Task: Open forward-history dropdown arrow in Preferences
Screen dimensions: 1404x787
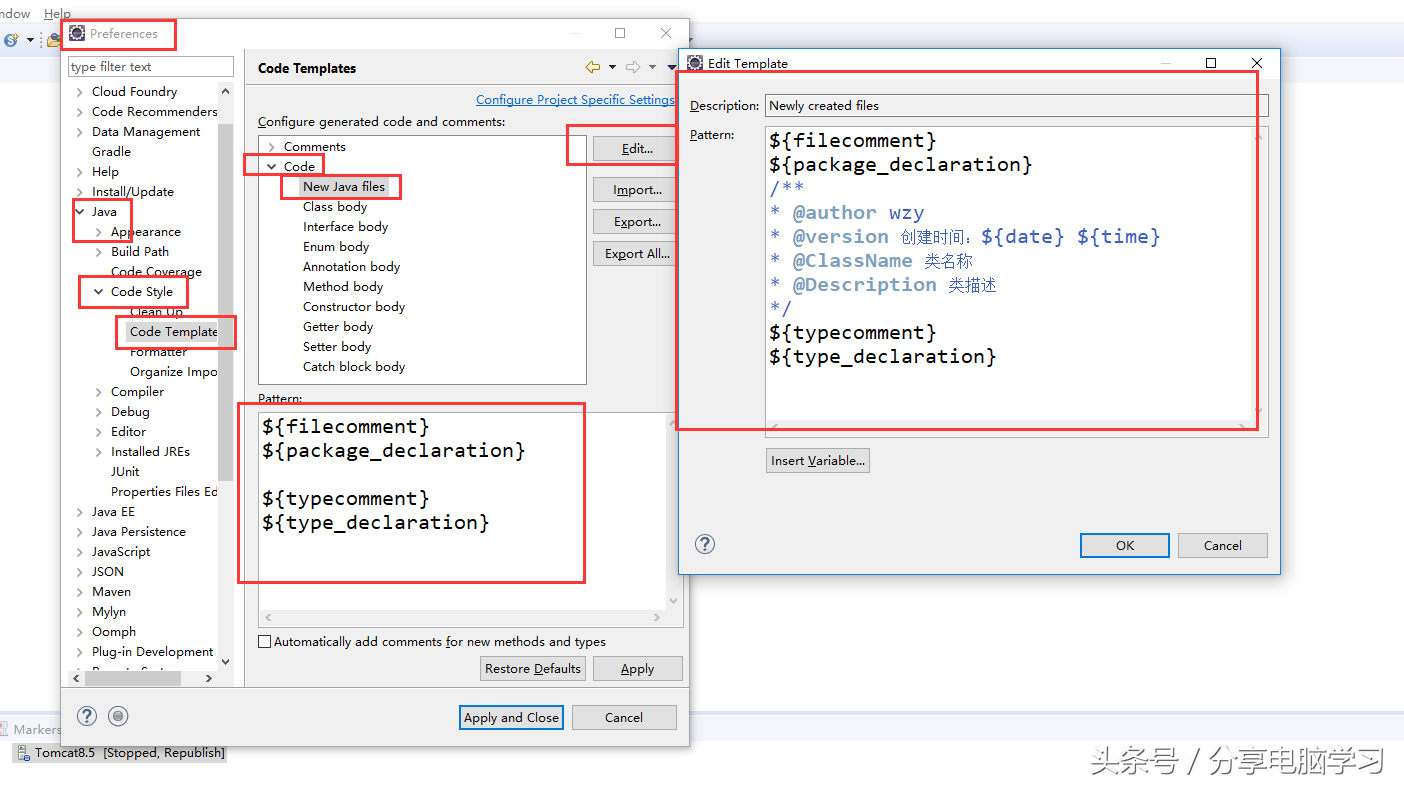Action: click(x=652, y=67)
